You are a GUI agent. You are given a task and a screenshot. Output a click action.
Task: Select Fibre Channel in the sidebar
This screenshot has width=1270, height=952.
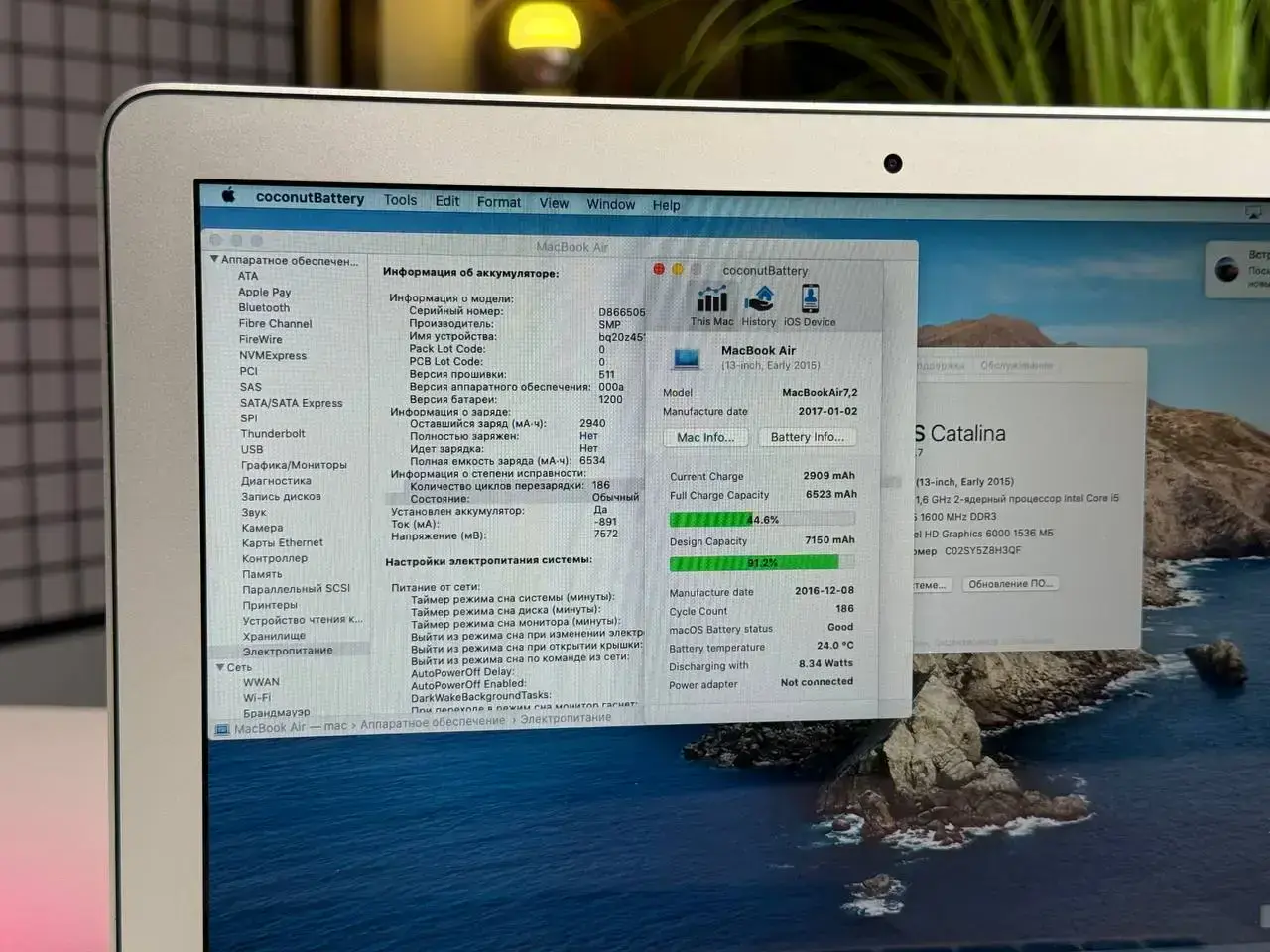(275, 323)
